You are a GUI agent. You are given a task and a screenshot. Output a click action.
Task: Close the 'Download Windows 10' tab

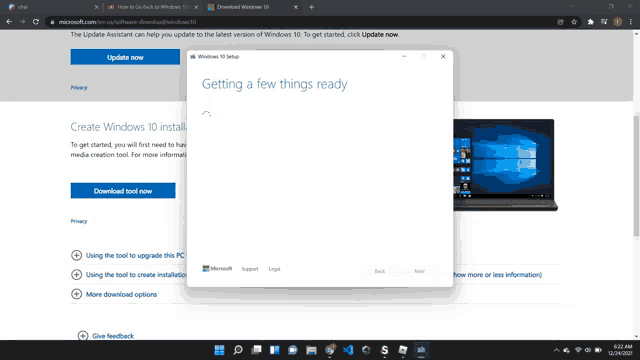(296, 7)
